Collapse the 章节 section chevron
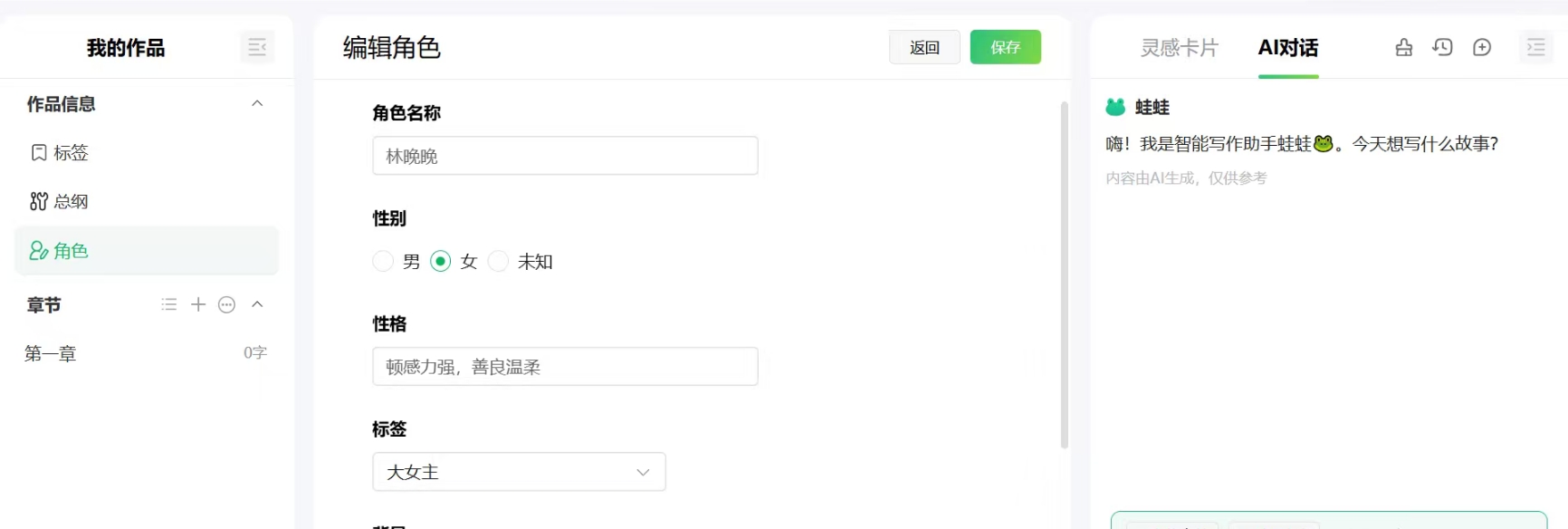The image size is (1568, 529). (257, 304)
